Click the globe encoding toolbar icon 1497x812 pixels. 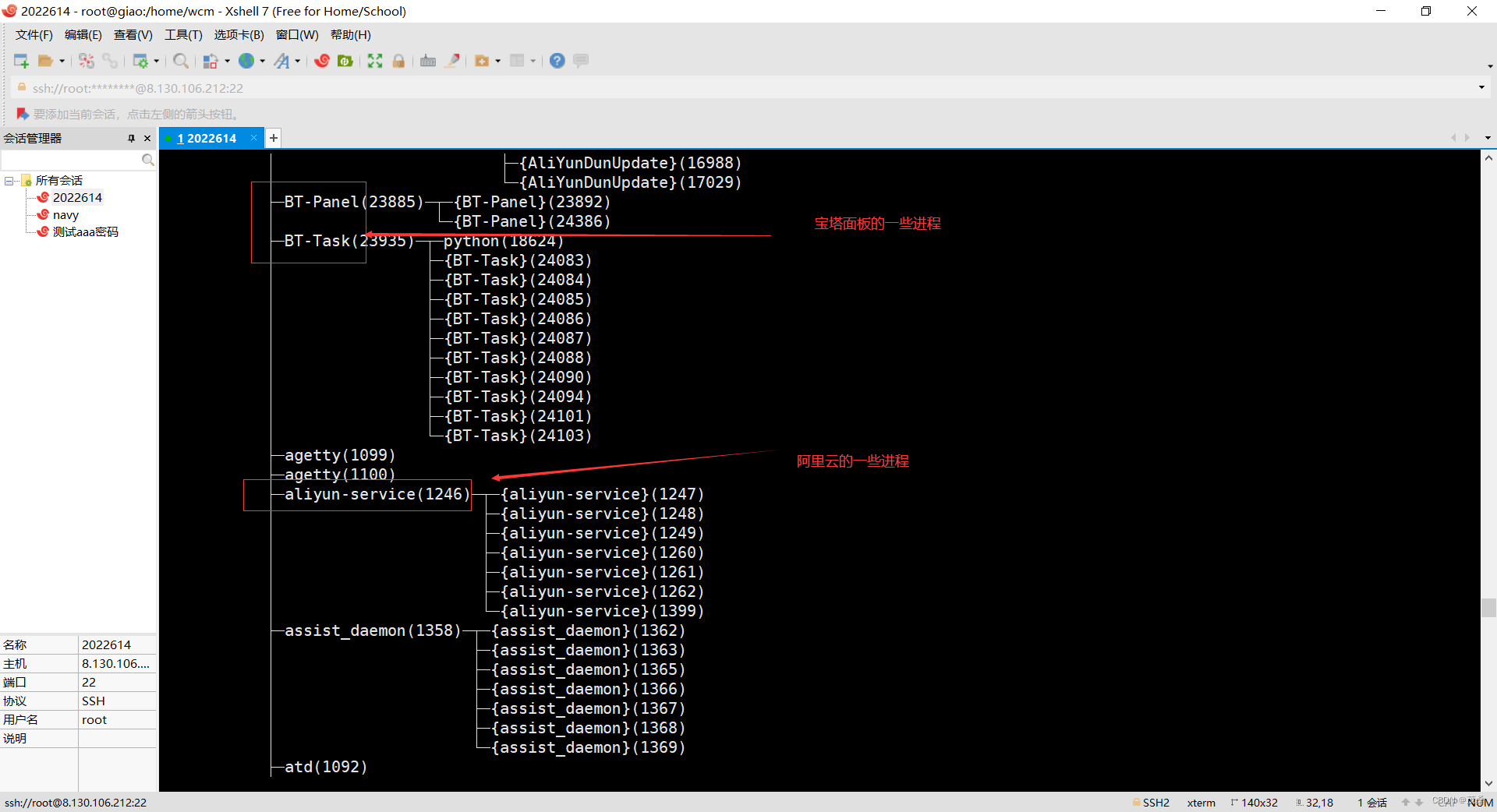[x=246, y=61]
